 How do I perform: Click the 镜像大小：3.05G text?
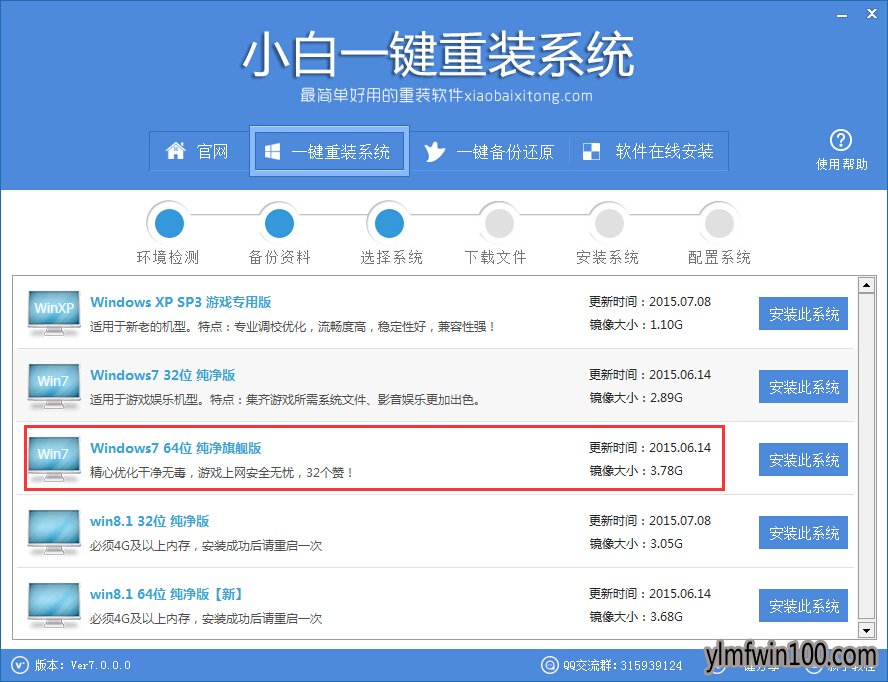[636, 544]
